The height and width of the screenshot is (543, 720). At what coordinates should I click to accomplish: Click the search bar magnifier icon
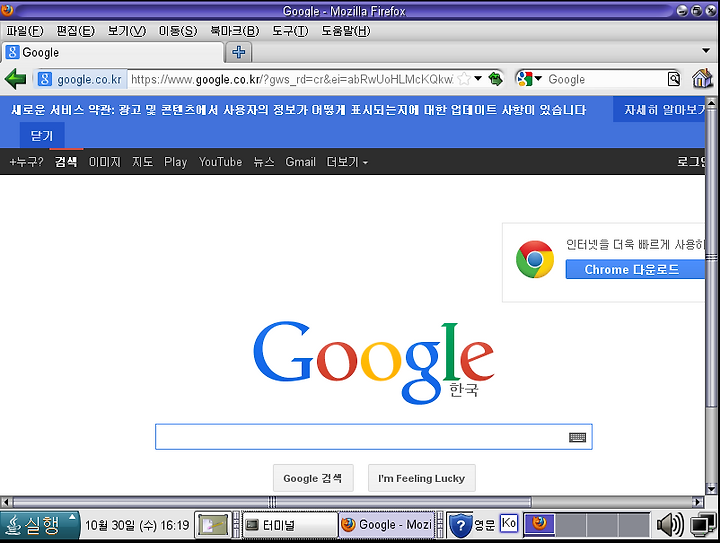pyautogui.click(x=674, y=79)
